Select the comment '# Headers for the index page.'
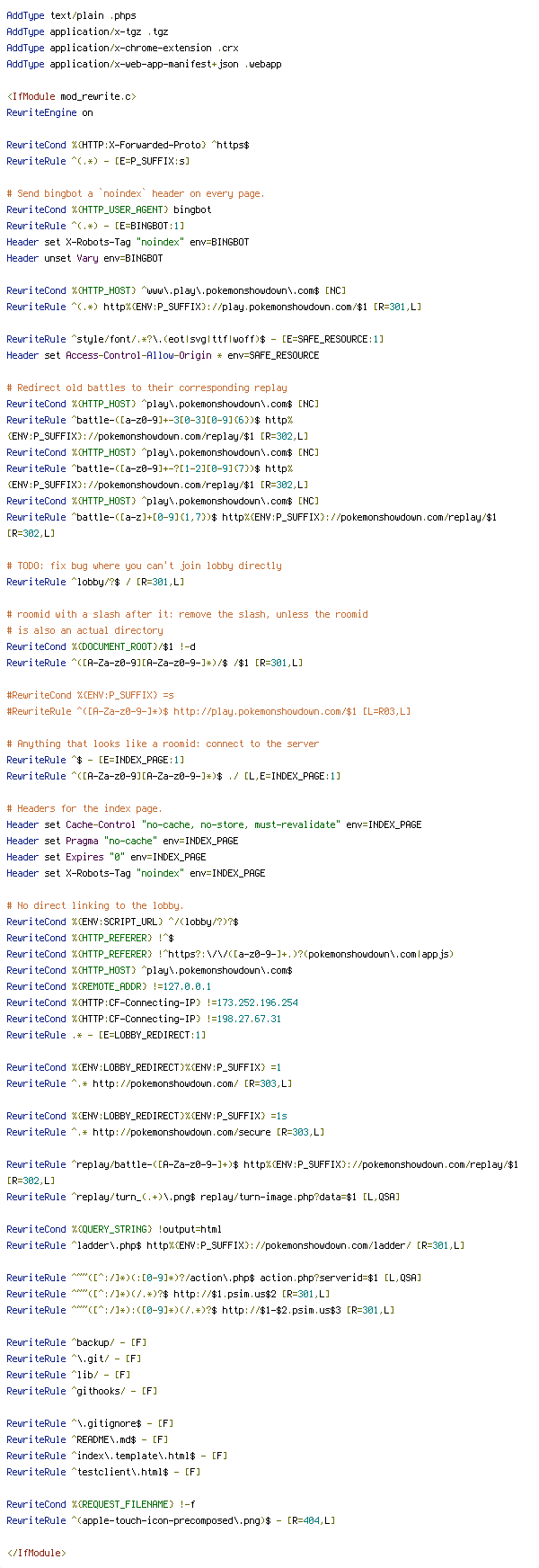 pyautogui.click(x=84, y=809)
